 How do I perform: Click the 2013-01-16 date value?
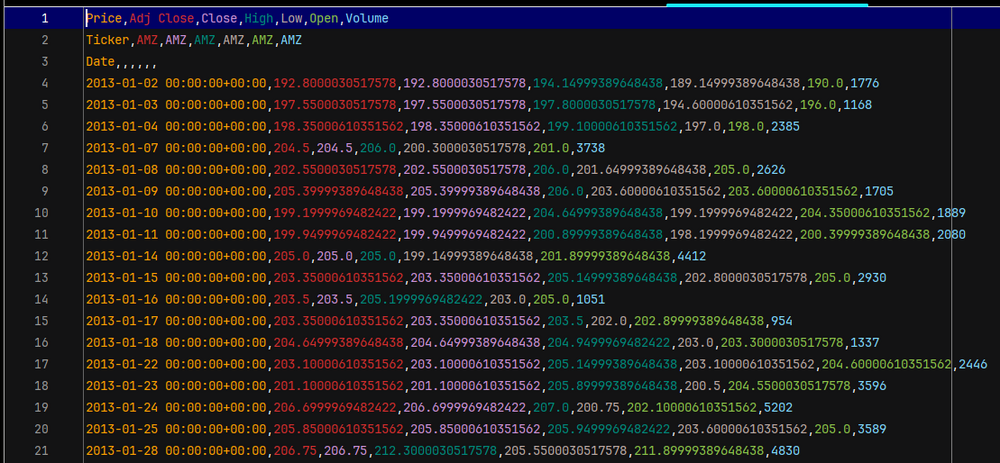pyautogui.click(x=124, y=299)
